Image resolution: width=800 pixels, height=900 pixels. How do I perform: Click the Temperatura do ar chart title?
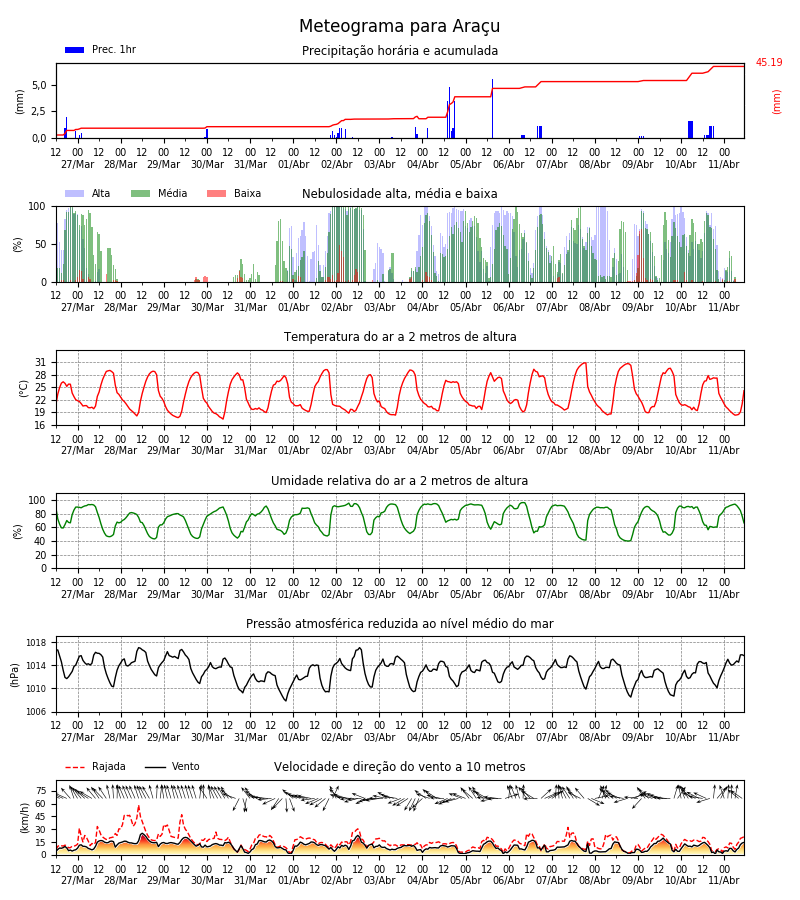coord(400,336)
